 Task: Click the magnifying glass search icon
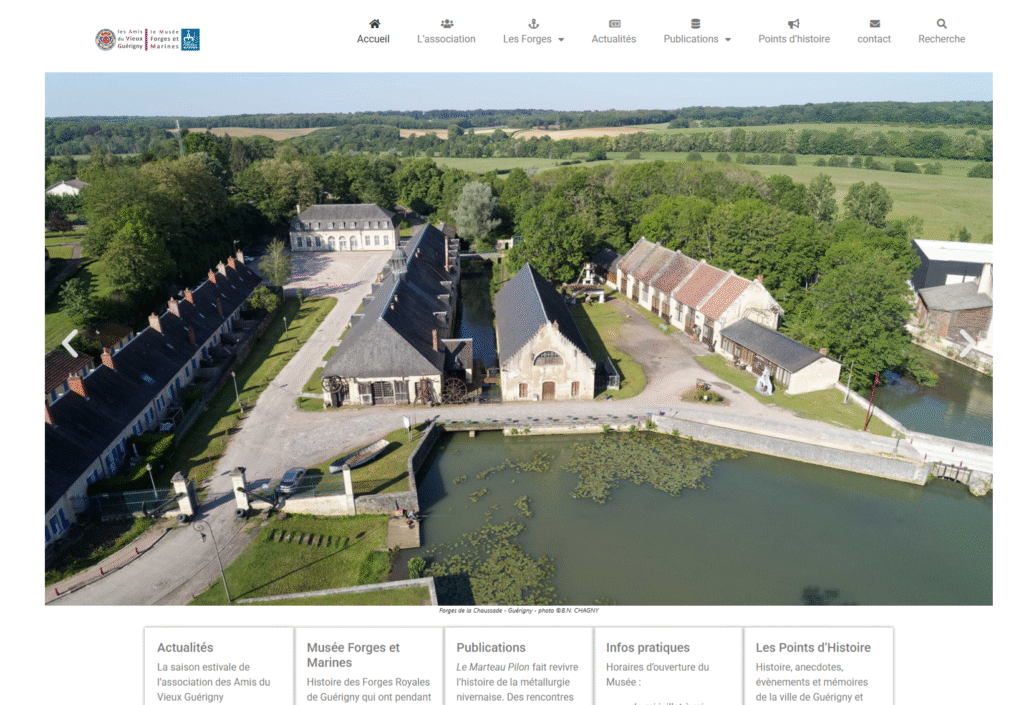point(941,23)
